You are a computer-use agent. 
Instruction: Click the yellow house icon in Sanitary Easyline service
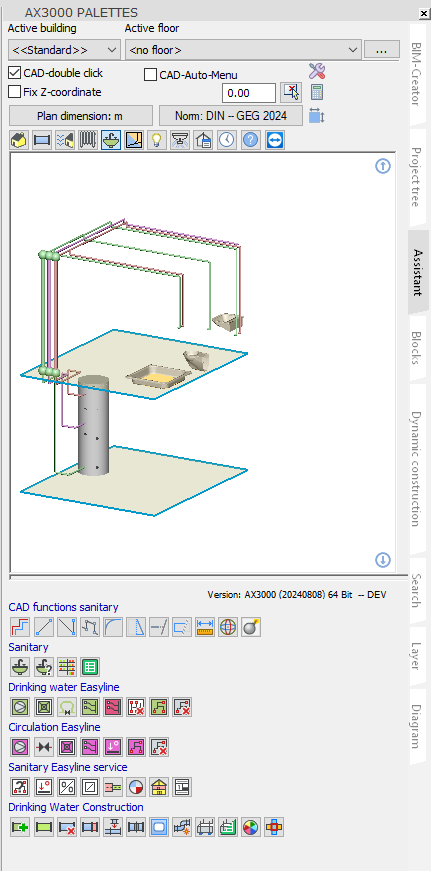click(x=159, y=787)
